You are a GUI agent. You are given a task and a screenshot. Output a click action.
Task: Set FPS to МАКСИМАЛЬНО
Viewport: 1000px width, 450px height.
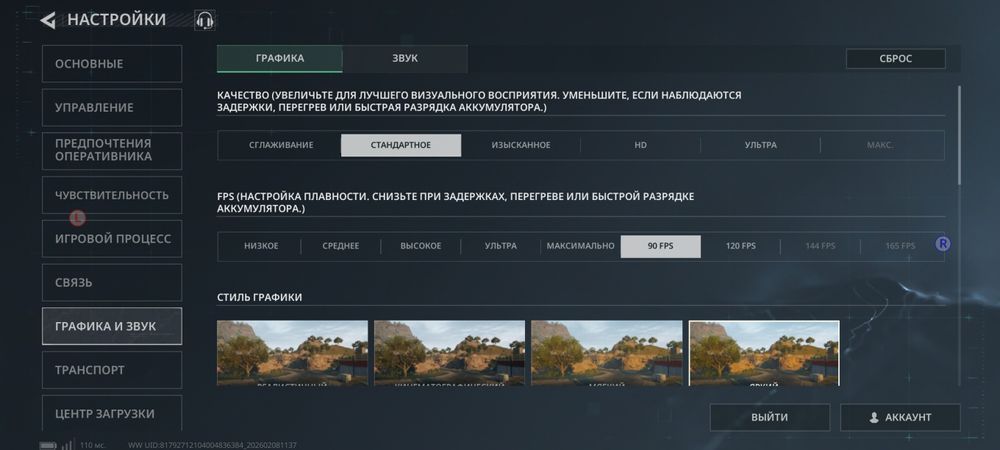[580, 246]
